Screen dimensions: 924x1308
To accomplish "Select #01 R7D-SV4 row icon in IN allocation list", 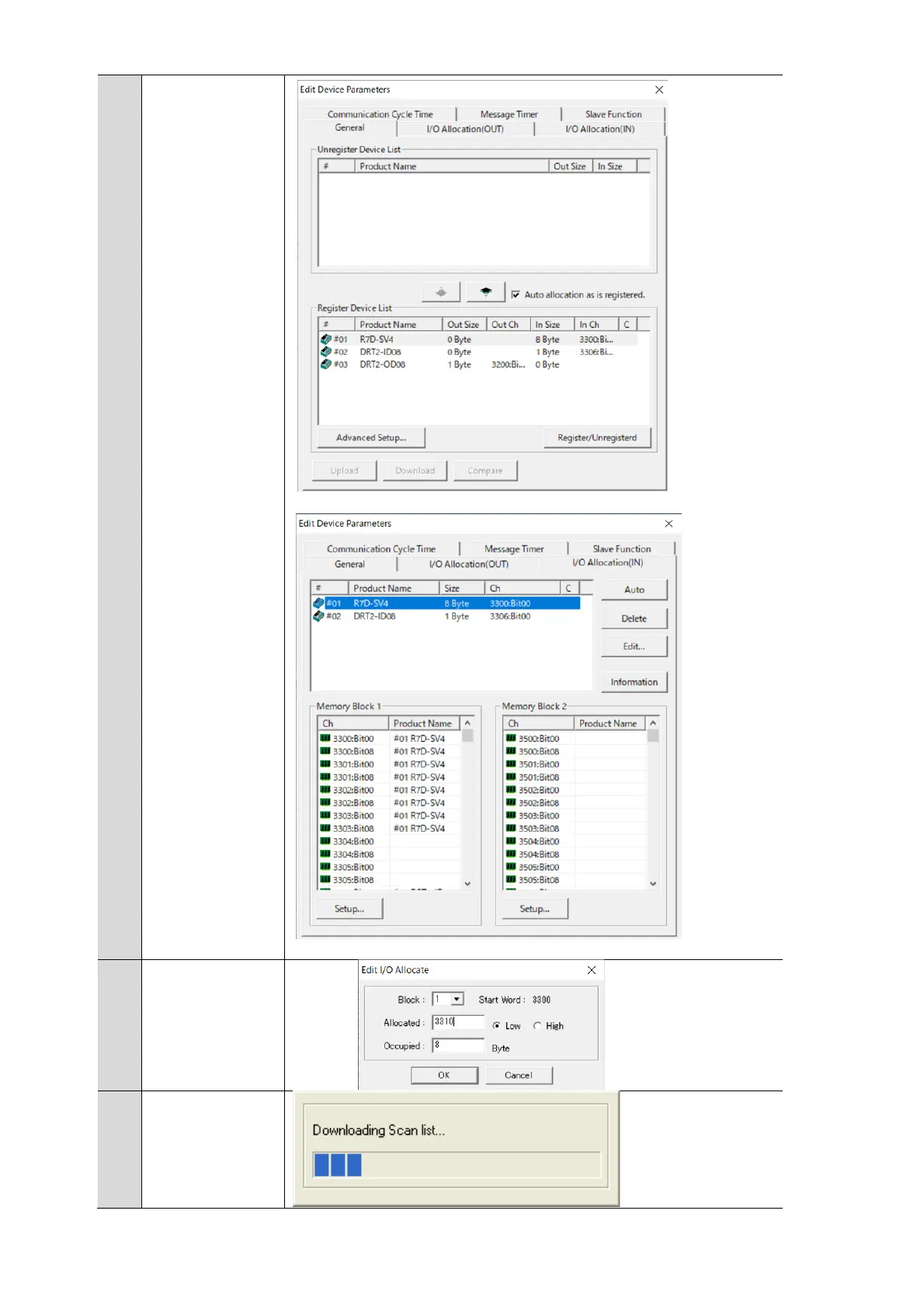I will (x=318, y=604).
